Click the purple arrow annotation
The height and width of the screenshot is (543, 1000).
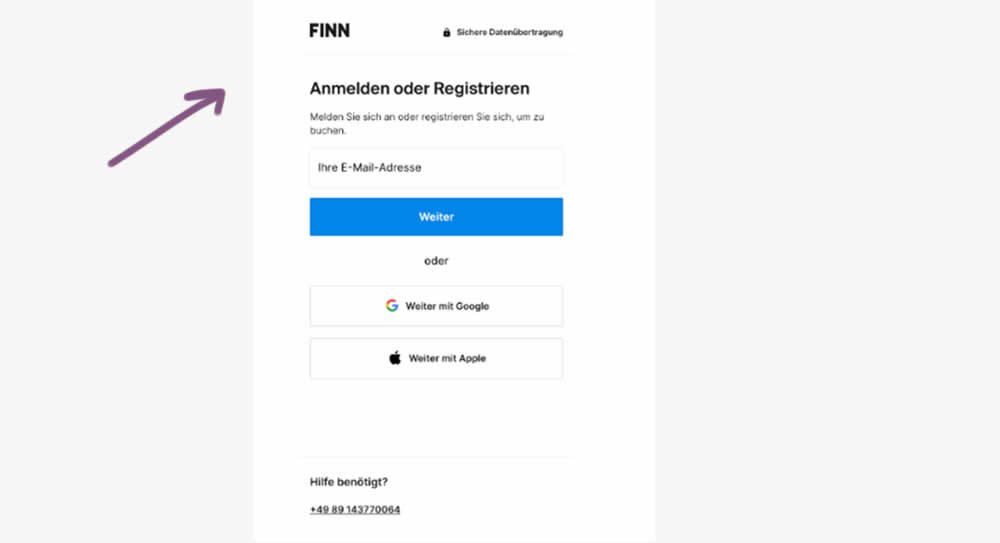pos(168,127)
